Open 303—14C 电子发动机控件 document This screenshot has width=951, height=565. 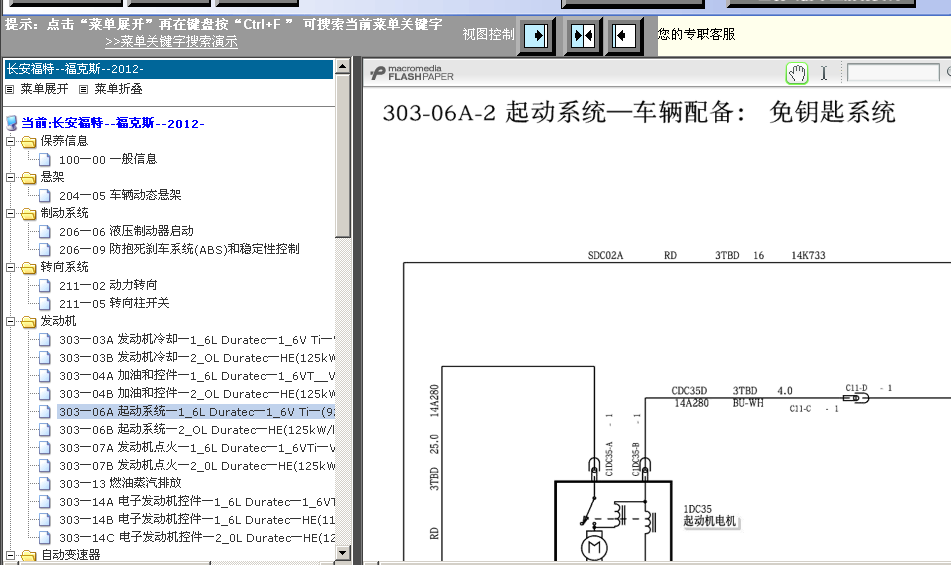pyautogui.click(x=197, y=537)
